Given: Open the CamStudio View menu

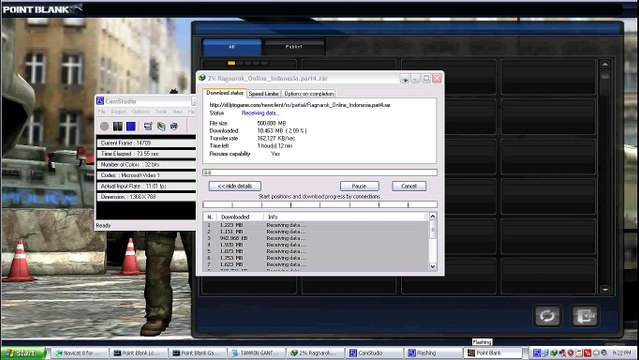Looking at the screenshot, I should pyautogui.click(x=177, y=112).
